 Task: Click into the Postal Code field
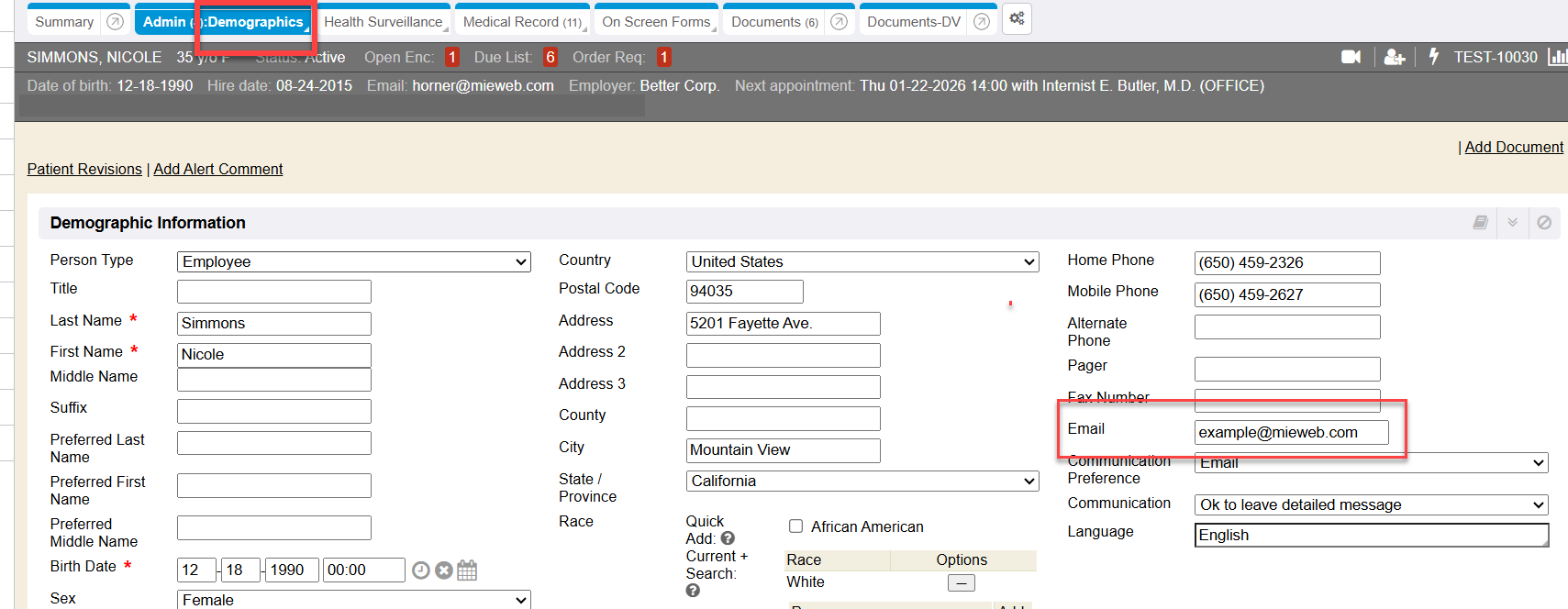744,292
